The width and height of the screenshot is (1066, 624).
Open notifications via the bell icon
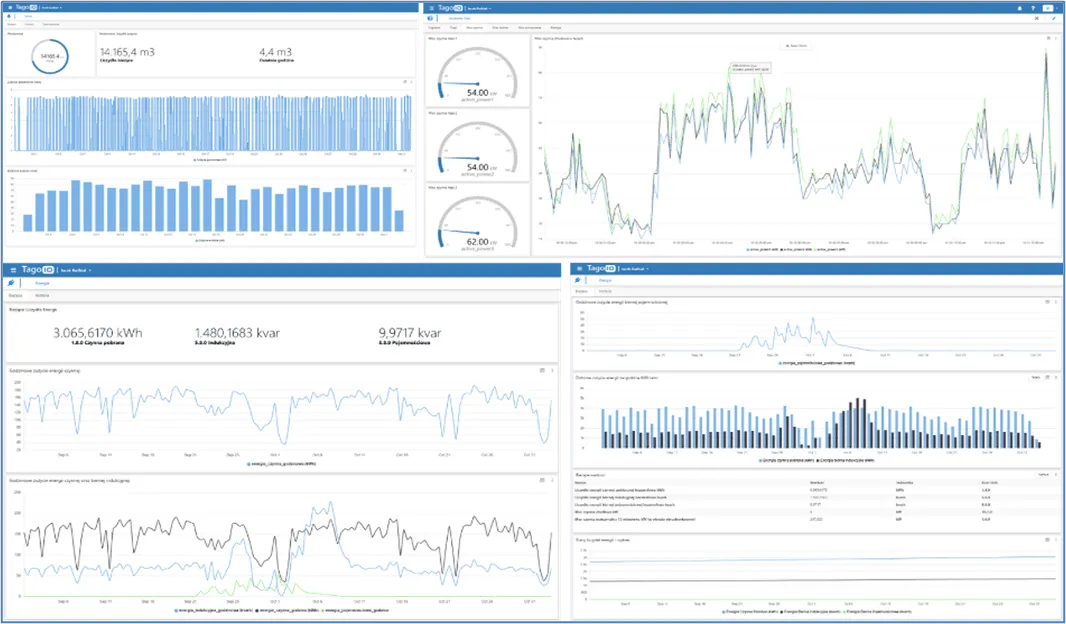[1020, 8]
